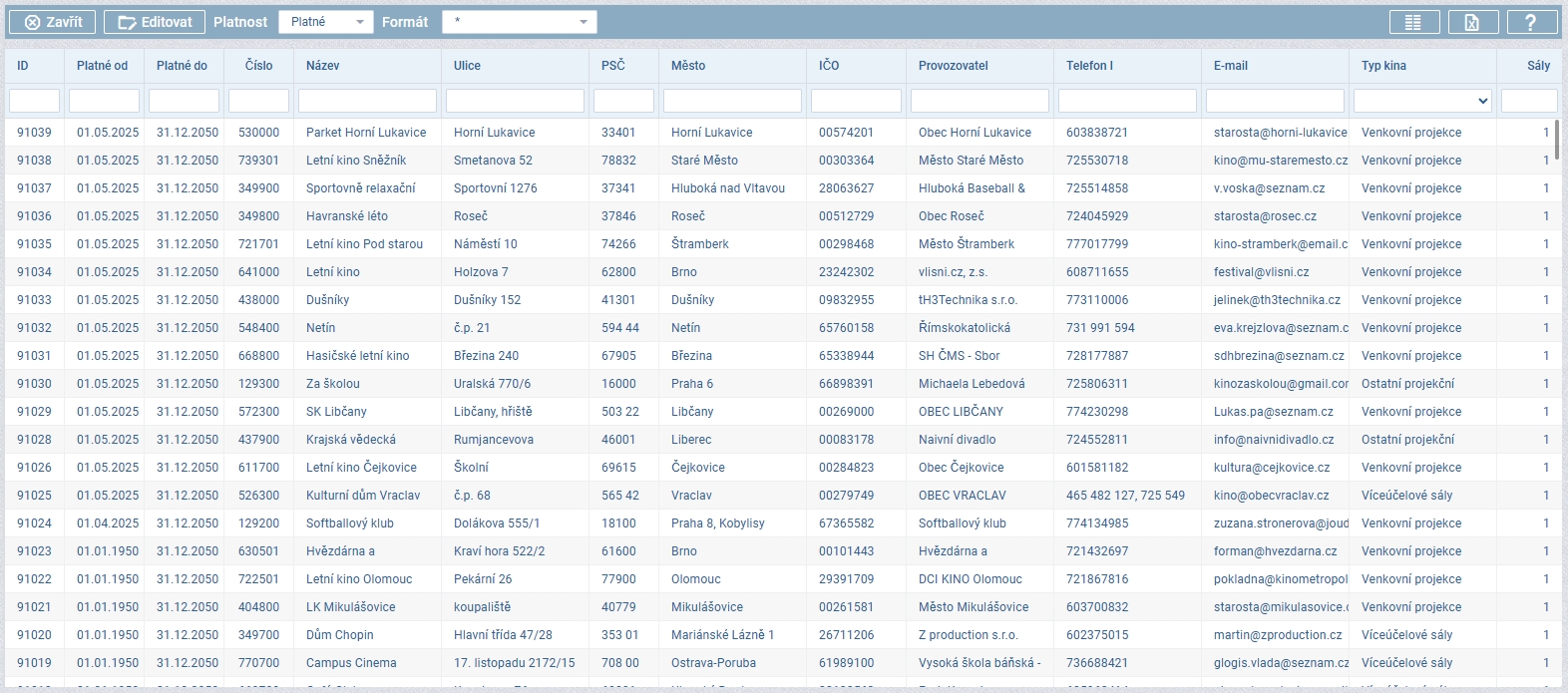Click the Platné od column header
This screenshot has height=693, width=1568.
102,66
